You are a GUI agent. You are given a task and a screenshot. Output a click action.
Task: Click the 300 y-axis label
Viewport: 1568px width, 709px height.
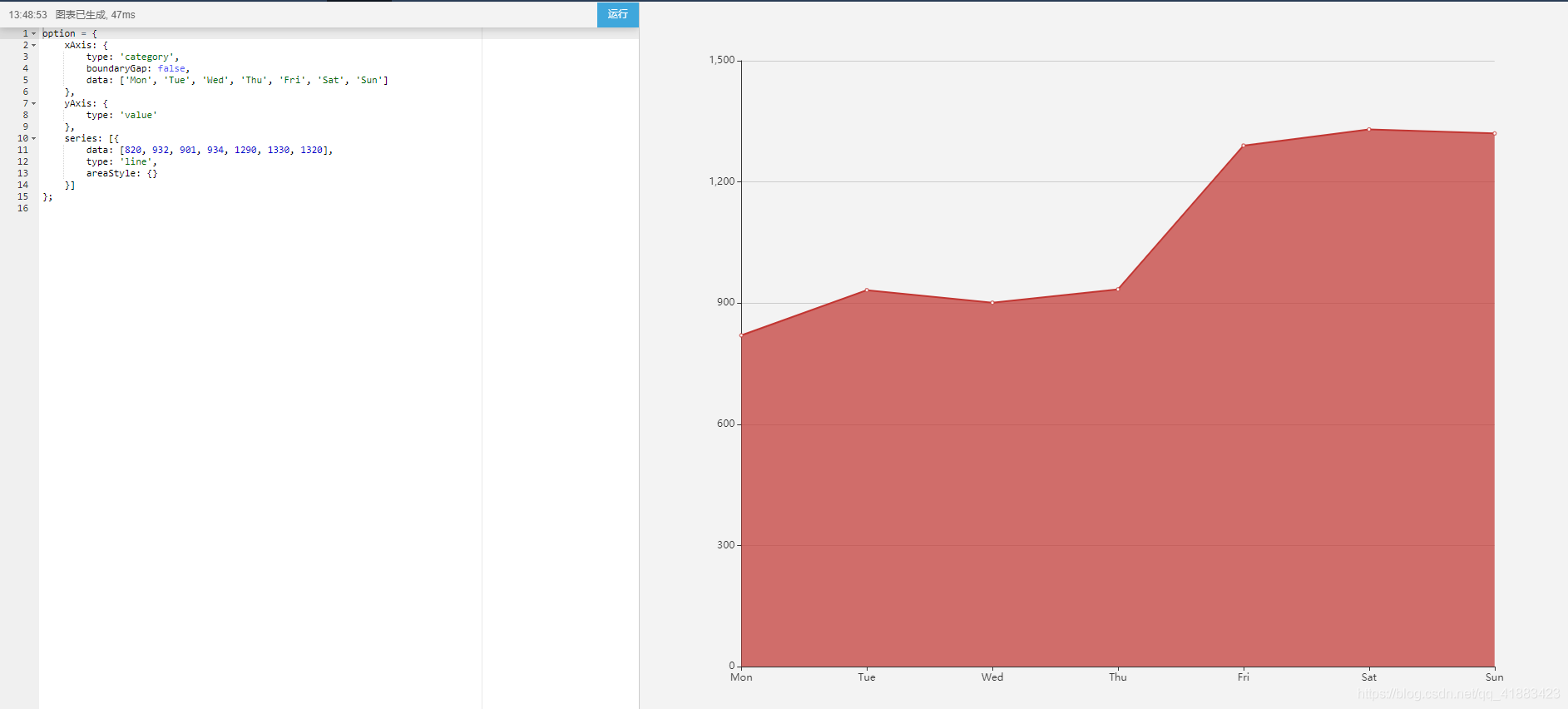coord(726,545)
